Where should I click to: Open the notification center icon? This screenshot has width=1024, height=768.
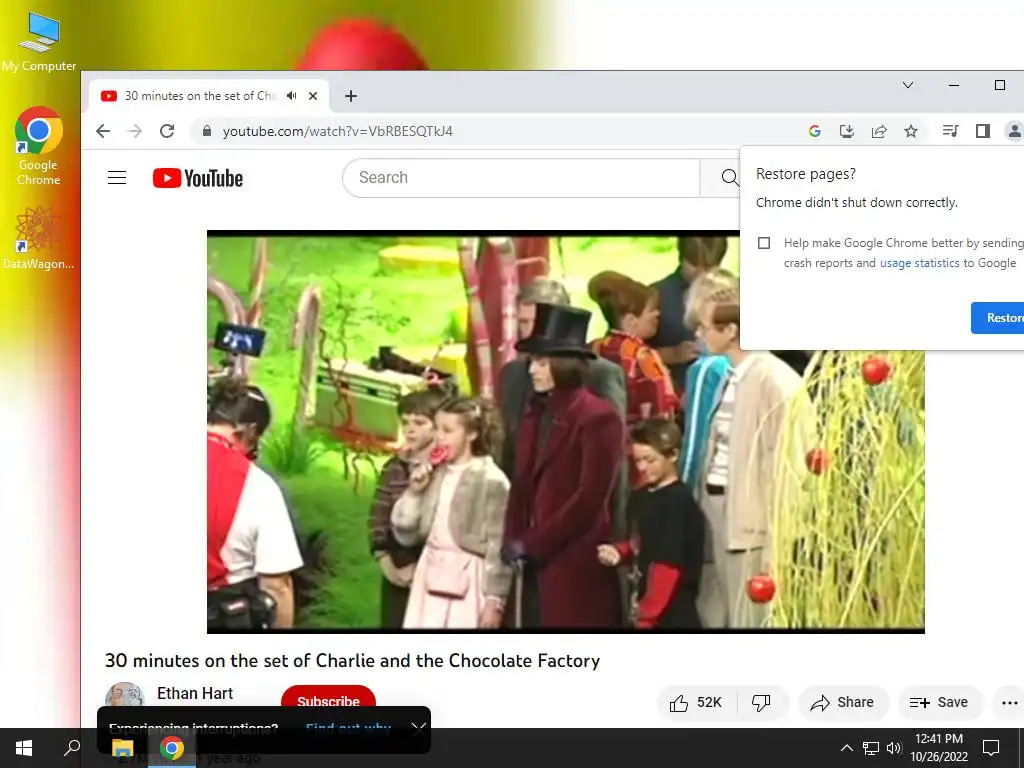pyautogui.click(x=991, y=748)
